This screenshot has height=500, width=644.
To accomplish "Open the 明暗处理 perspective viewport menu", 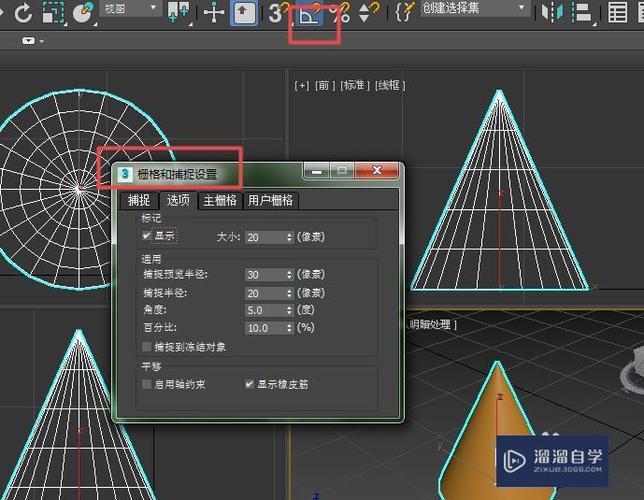I will pyautogui.click(x=432, y=325).
